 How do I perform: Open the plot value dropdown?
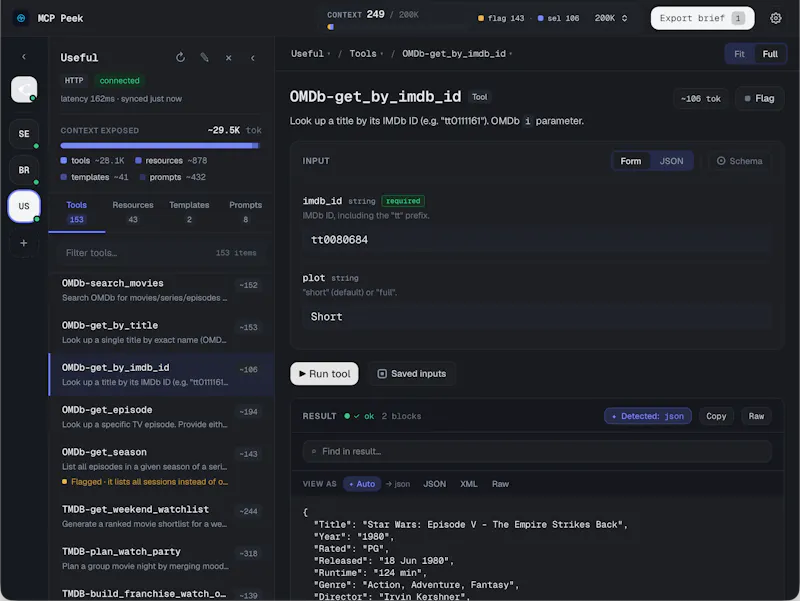tap(536, 317)
